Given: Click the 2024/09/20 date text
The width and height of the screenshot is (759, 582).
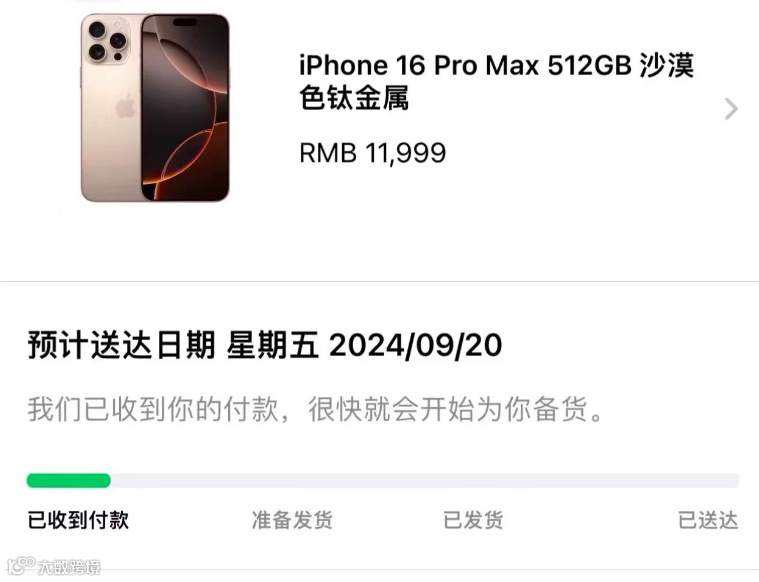Looking at the screenshot, I should click(415, 345).
